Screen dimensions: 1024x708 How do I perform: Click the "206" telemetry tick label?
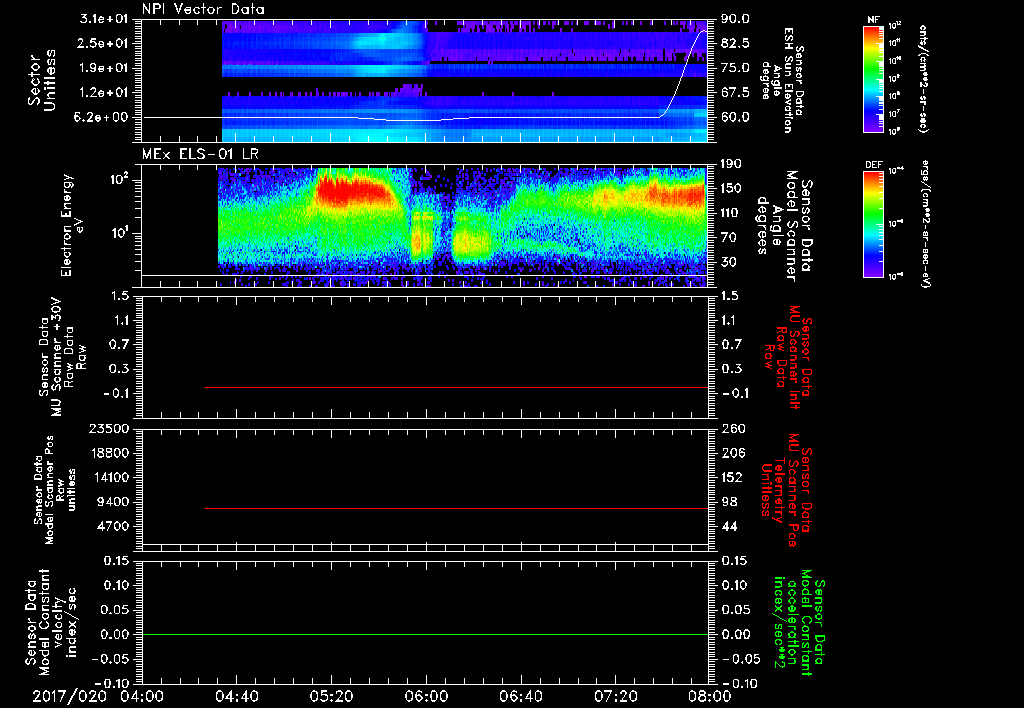[x=732, y=453]
